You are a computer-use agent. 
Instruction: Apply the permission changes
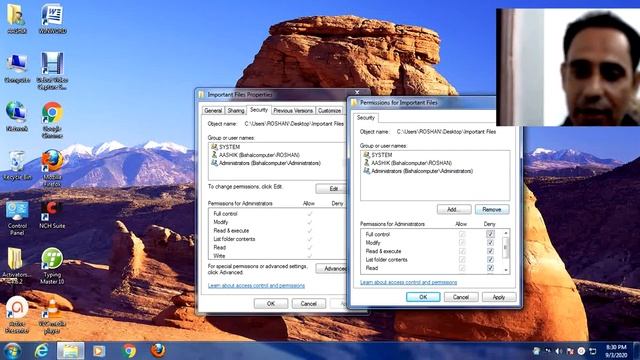click(499, 297)
